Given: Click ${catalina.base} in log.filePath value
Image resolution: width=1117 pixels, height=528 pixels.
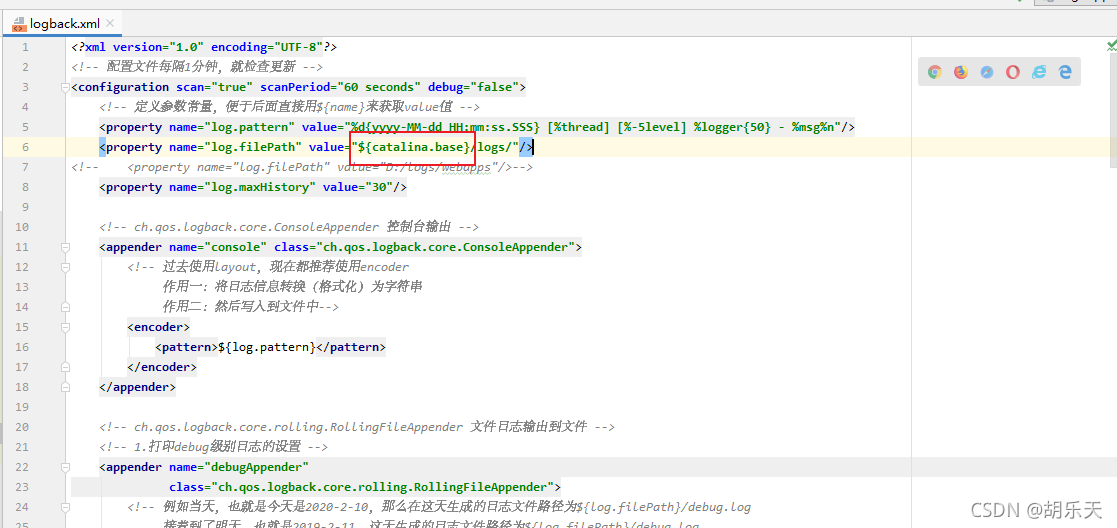Looking at the screenshot, I should [414, 147].
